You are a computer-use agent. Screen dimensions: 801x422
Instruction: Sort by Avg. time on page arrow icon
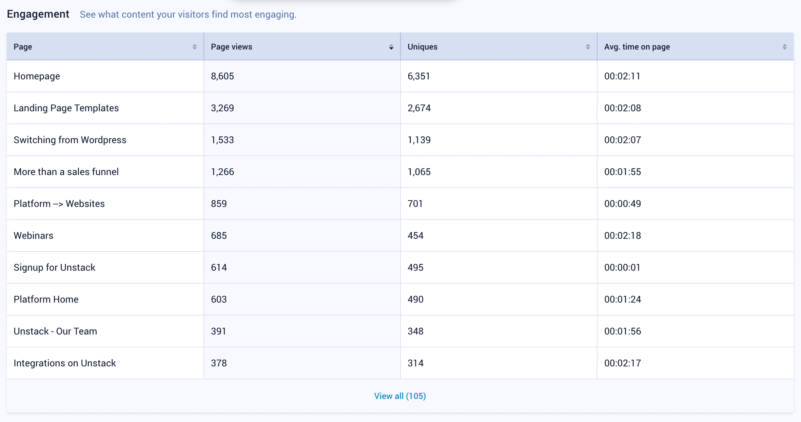[x=785, y=47]
